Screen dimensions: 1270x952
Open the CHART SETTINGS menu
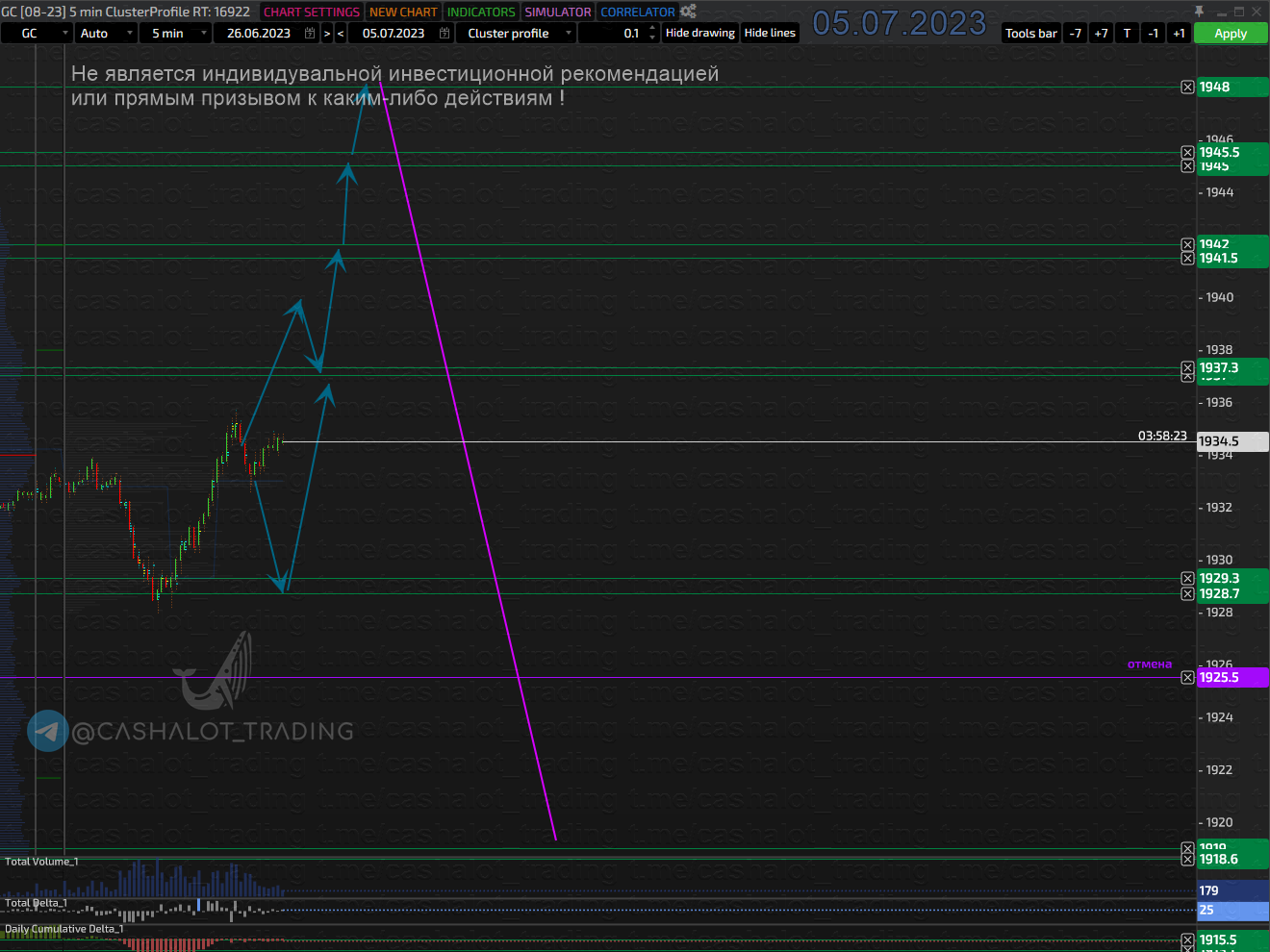click(x=312, y=12)
